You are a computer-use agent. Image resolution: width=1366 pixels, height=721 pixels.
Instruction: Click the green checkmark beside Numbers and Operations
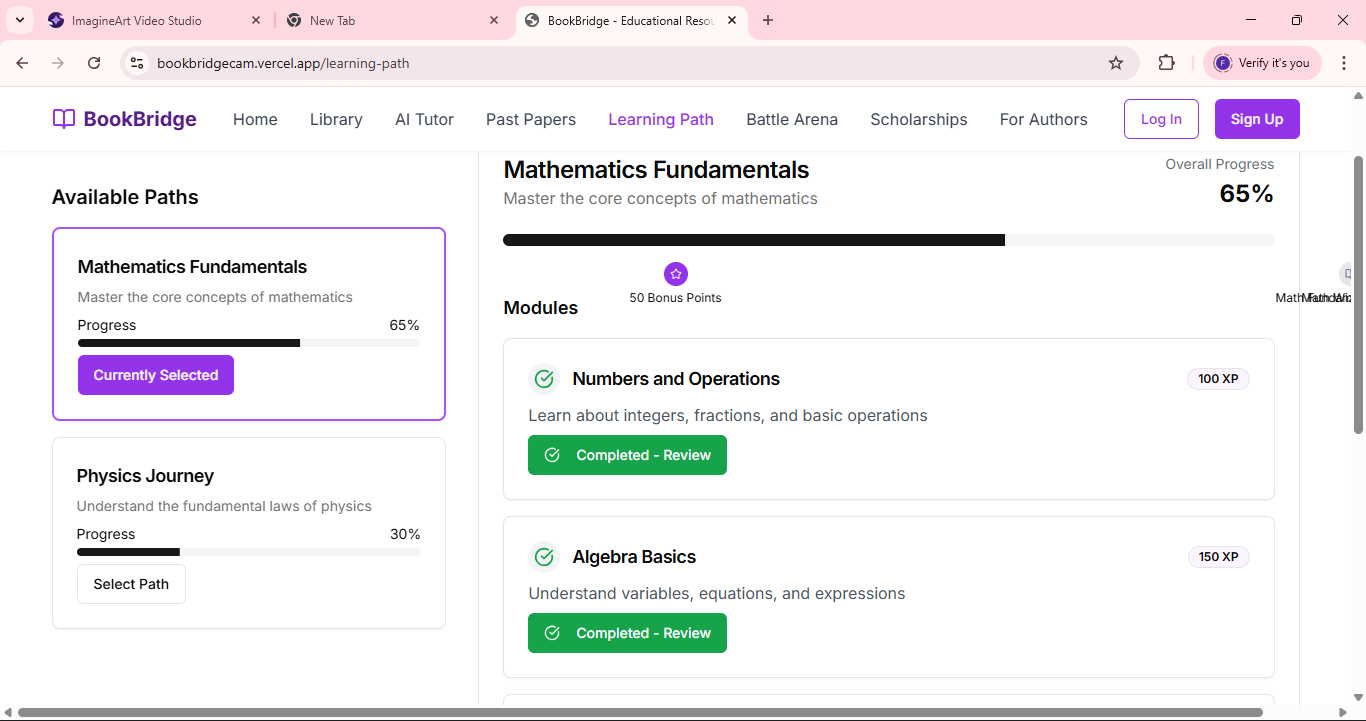[x=544, y=379]
